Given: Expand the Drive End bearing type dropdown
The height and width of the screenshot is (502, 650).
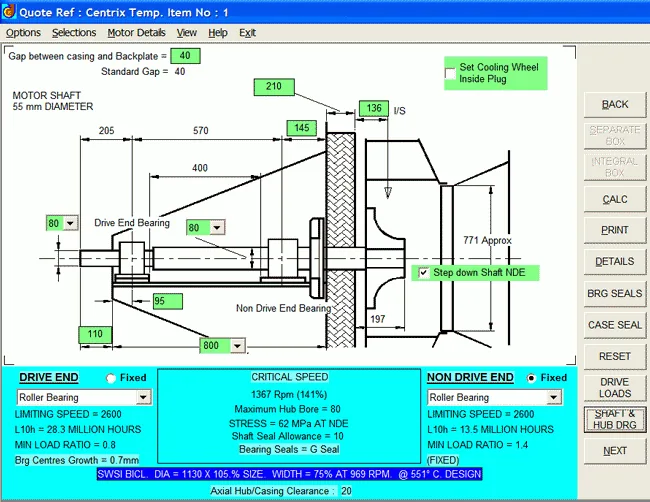Looking at the screenshot, I should 143,397.
